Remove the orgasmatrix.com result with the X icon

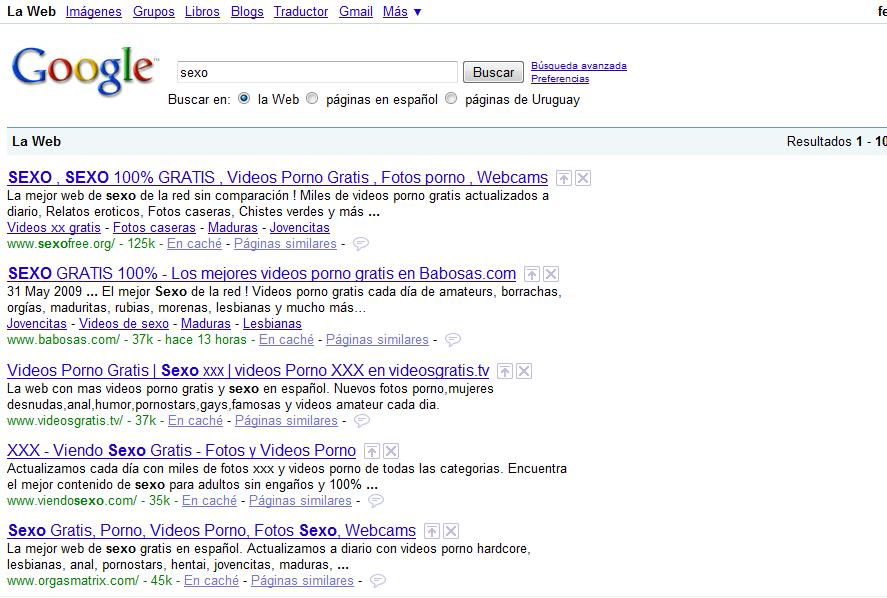[x=451, y=531]
